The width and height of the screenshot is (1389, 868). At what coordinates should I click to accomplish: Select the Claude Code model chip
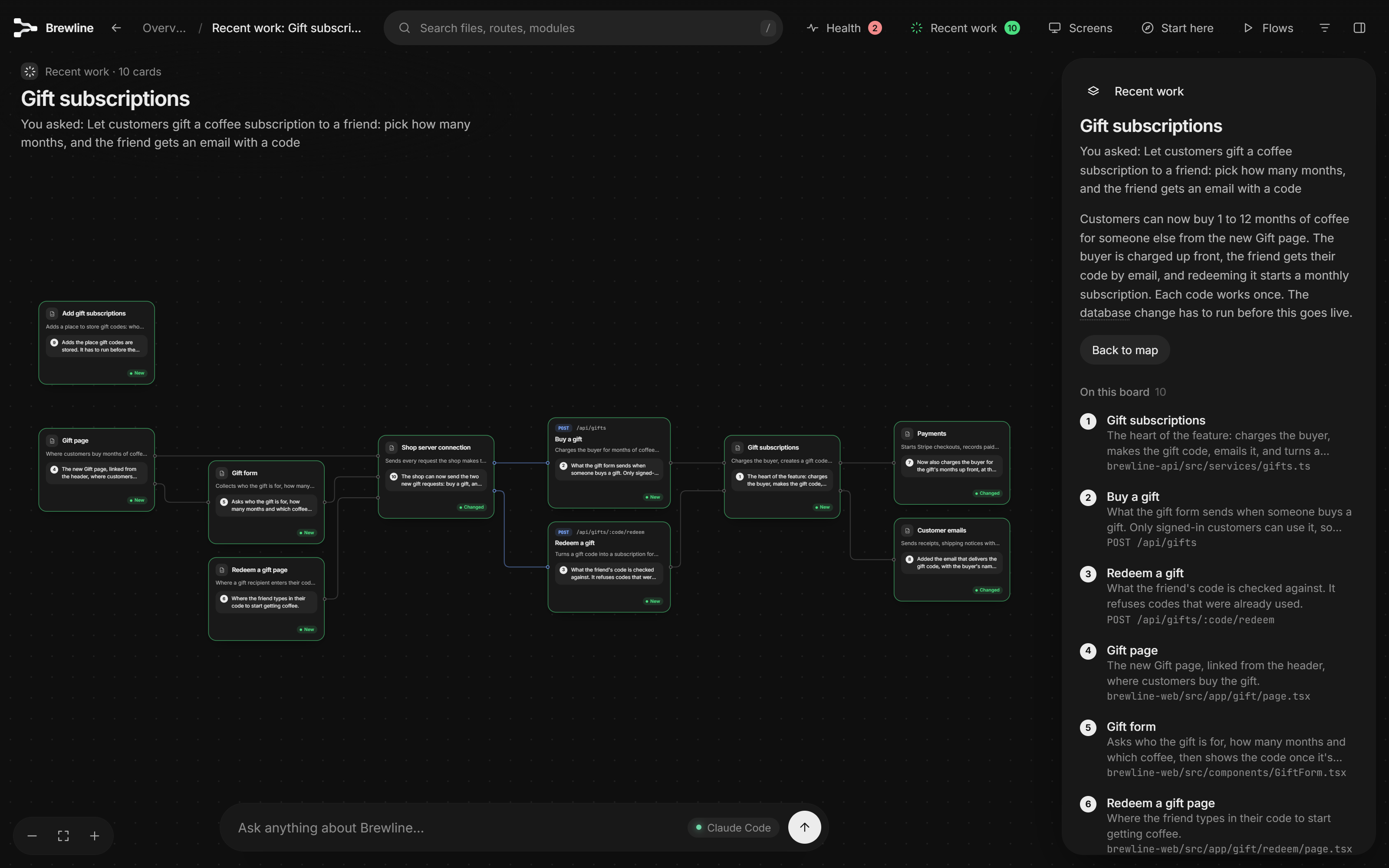[x=733, y=827]
